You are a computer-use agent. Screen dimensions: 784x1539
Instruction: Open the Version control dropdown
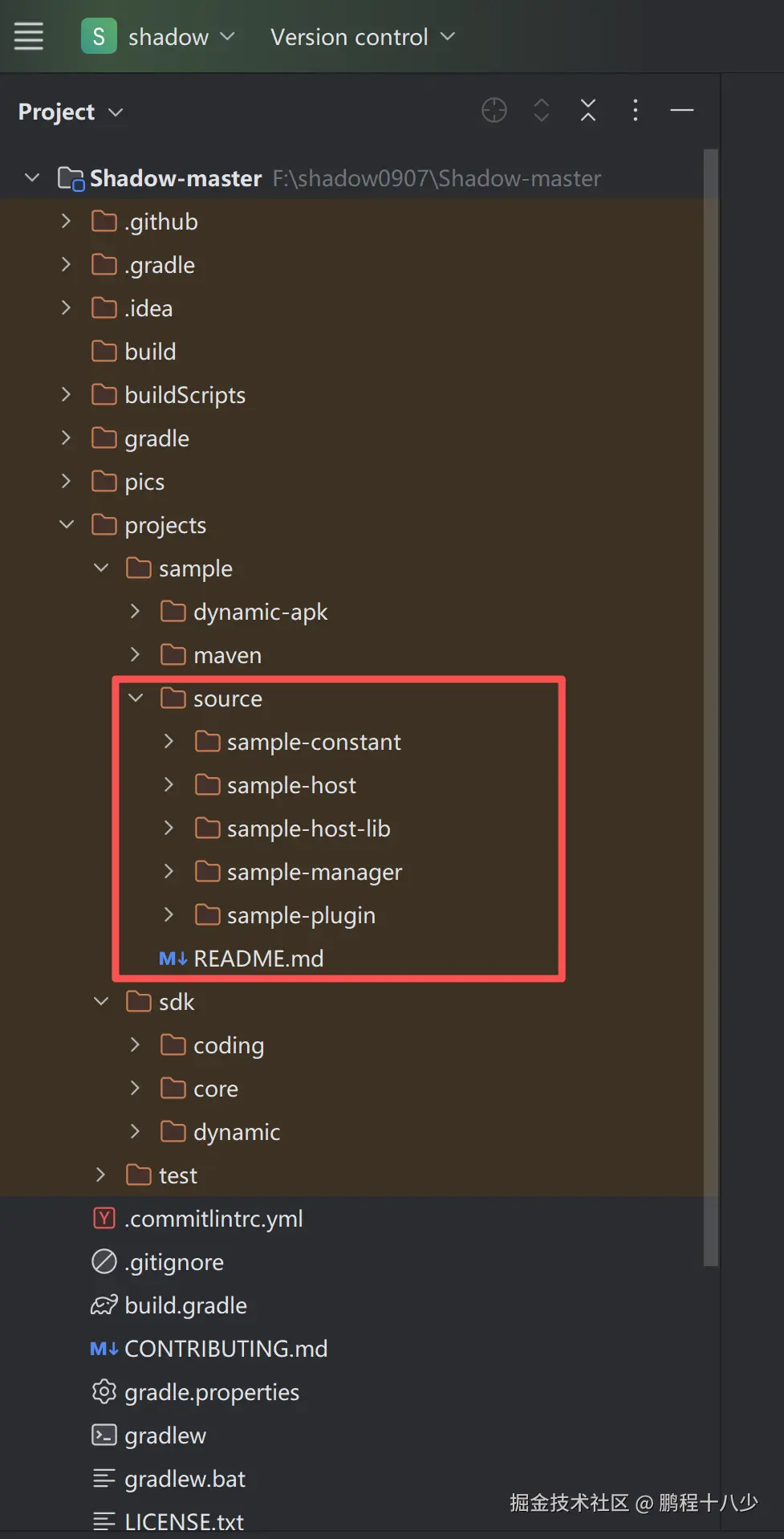362,37
